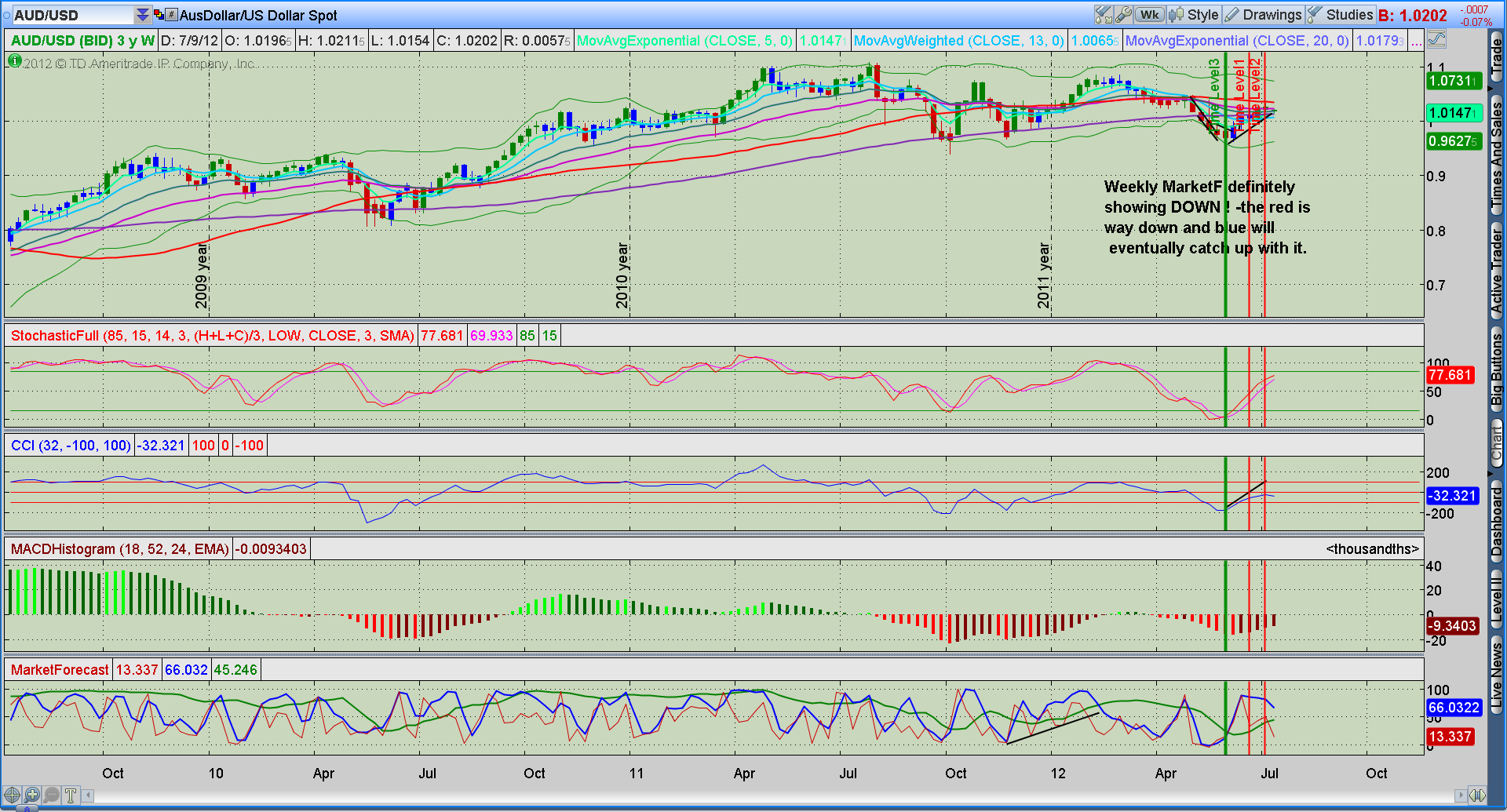The image size is (1507, 812).
Task: Open the Live News sidebar tab
Action: pos(1497,675)
